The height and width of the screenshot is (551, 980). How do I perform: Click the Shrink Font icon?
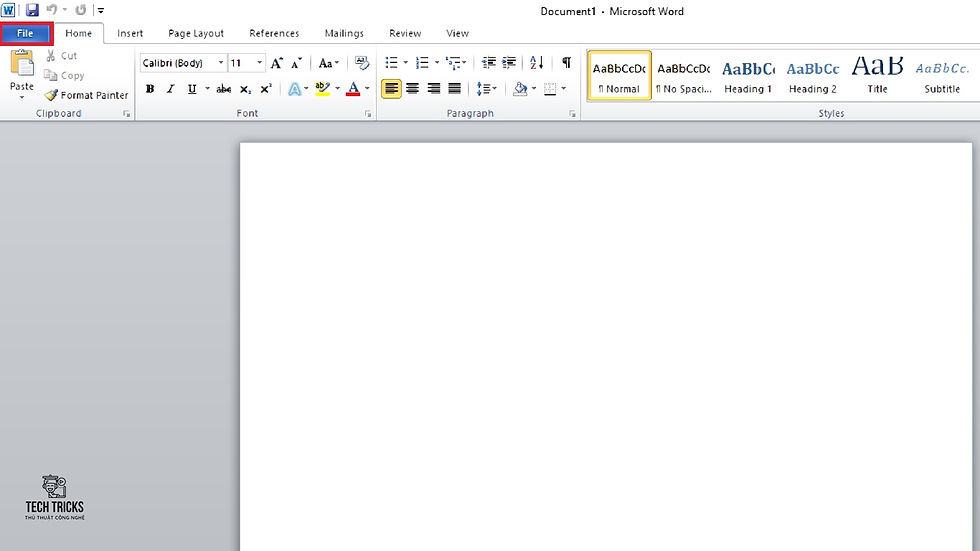(297, 63)
